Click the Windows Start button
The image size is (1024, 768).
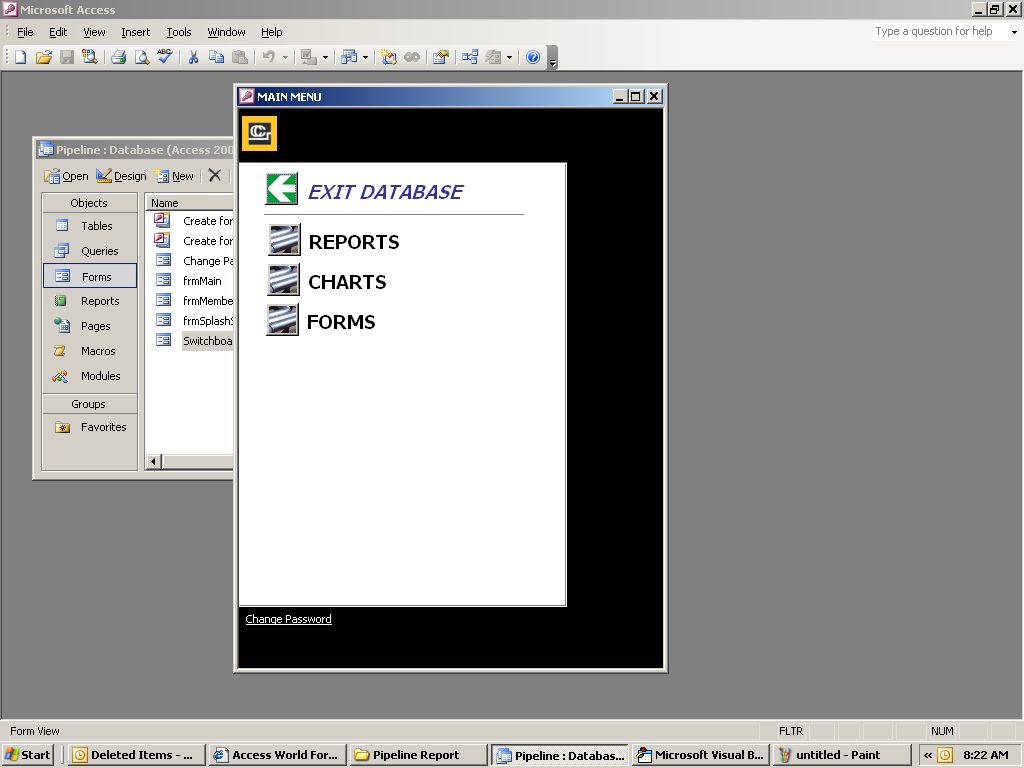[x=28, y=755]
